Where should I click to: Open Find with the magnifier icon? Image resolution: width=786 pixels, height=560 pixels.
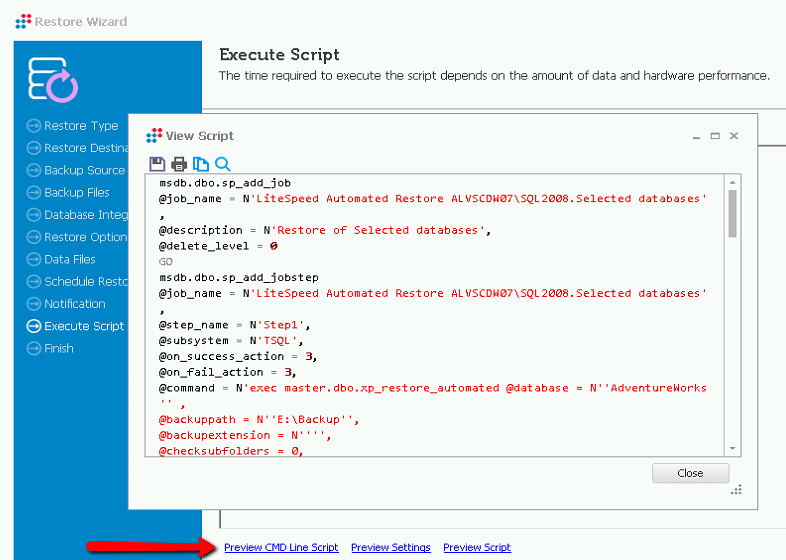222,164
